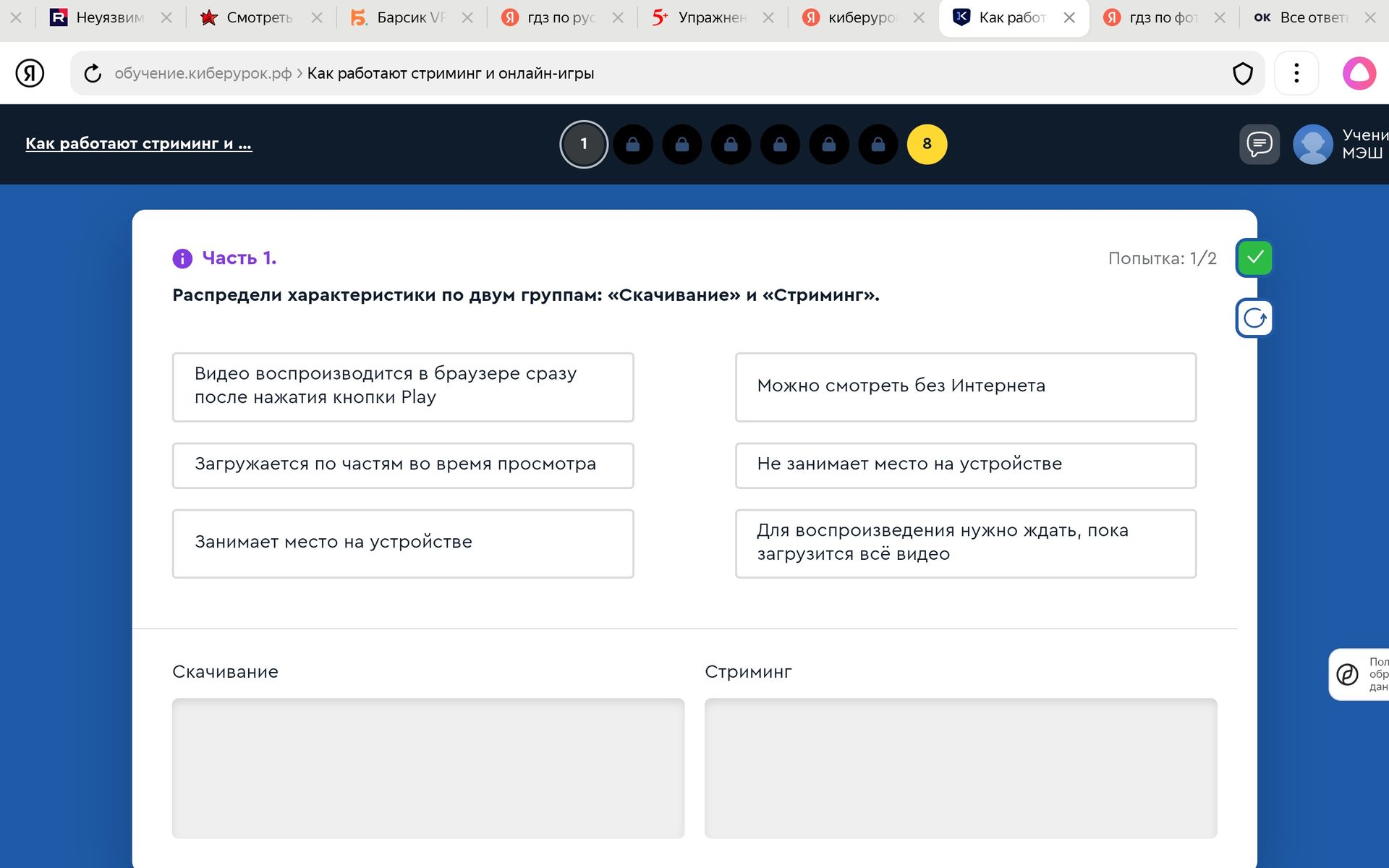Select card Видео воспроизводится в браузере сразу
Screen dimensions: 1389x868
coord(403,387)
